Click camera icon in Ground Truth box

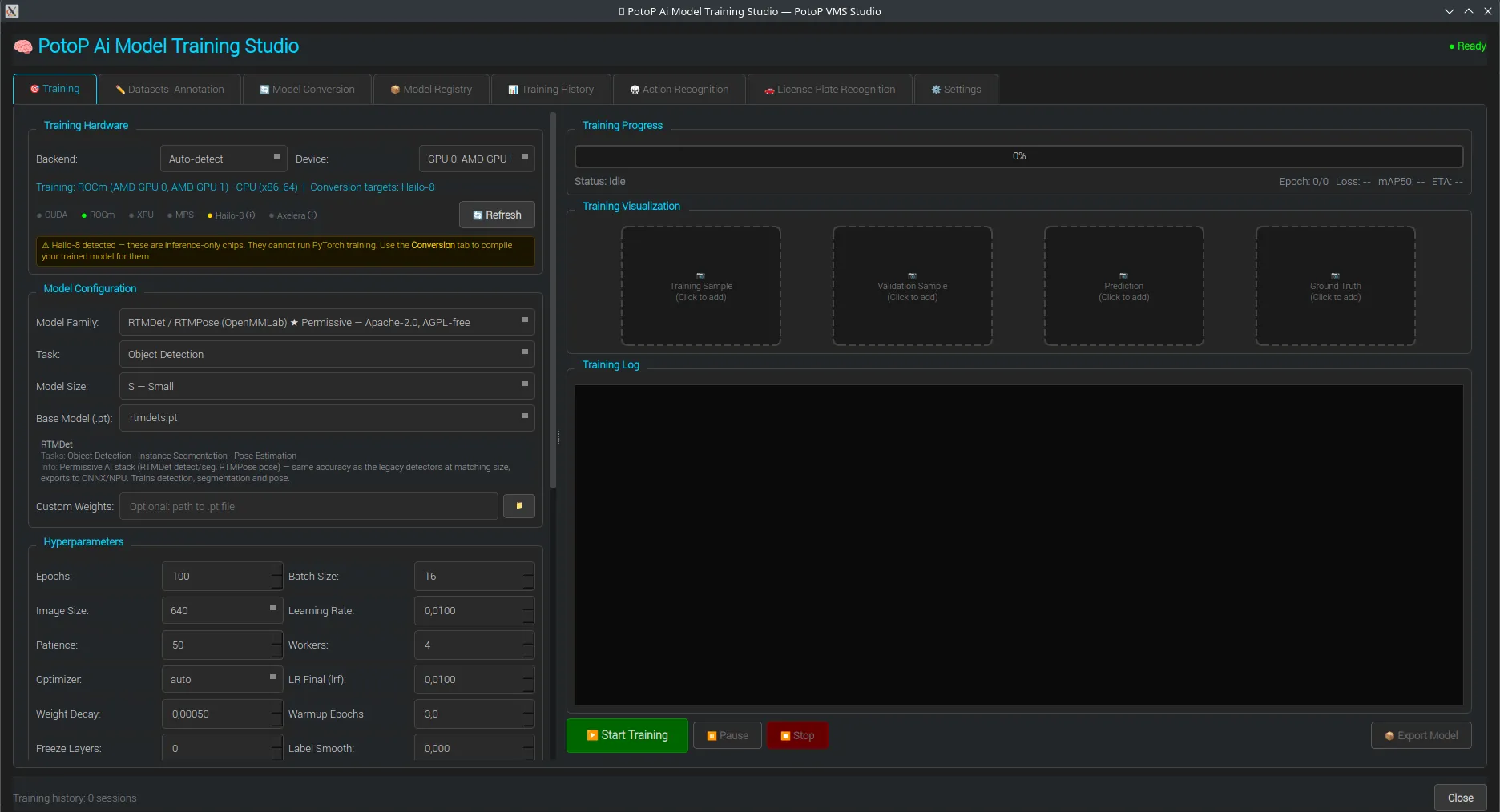point(1335,275)
